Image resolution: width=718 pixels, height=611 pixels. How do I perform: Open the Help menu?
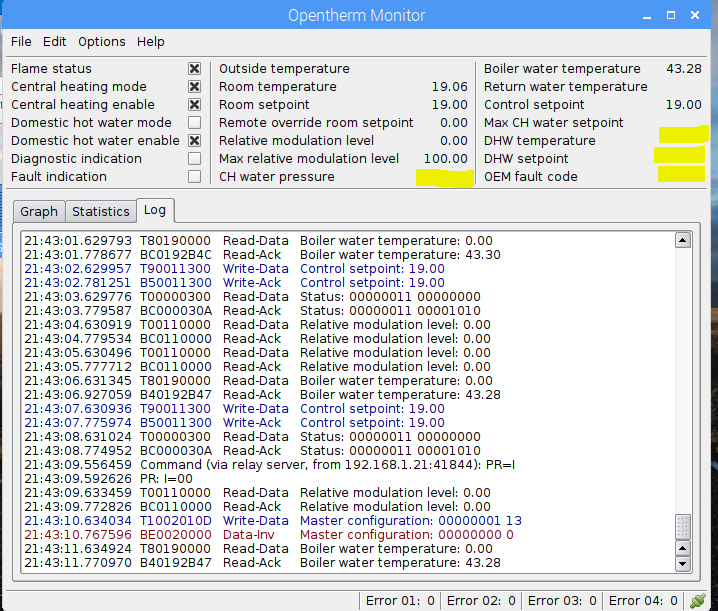(x=151, y=42)
